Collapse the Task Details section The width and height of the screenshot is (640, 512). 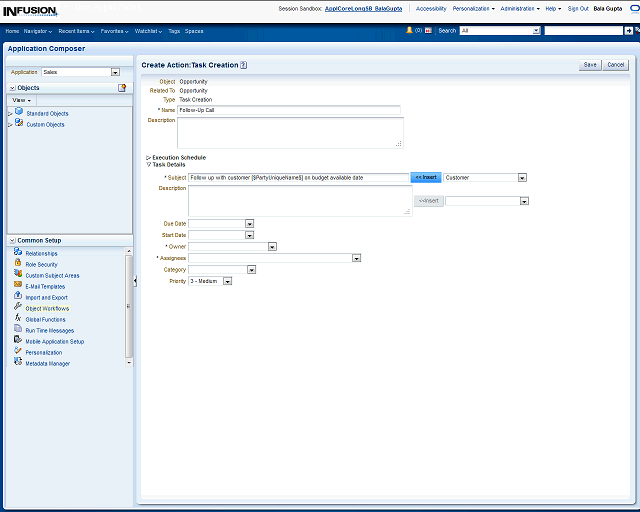click(x=149, y=164)
